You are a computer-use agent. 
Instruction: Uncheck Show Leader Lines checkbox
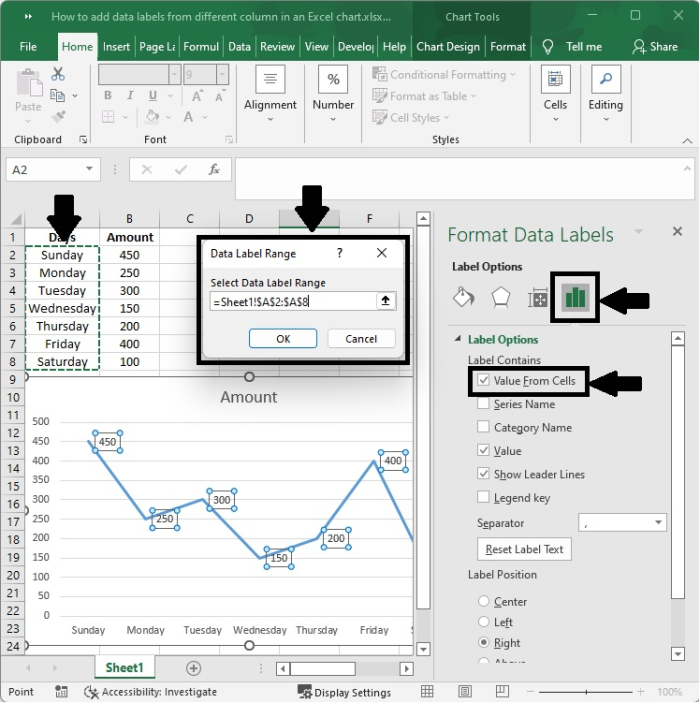pyautogui.click(x=483, y=473)
